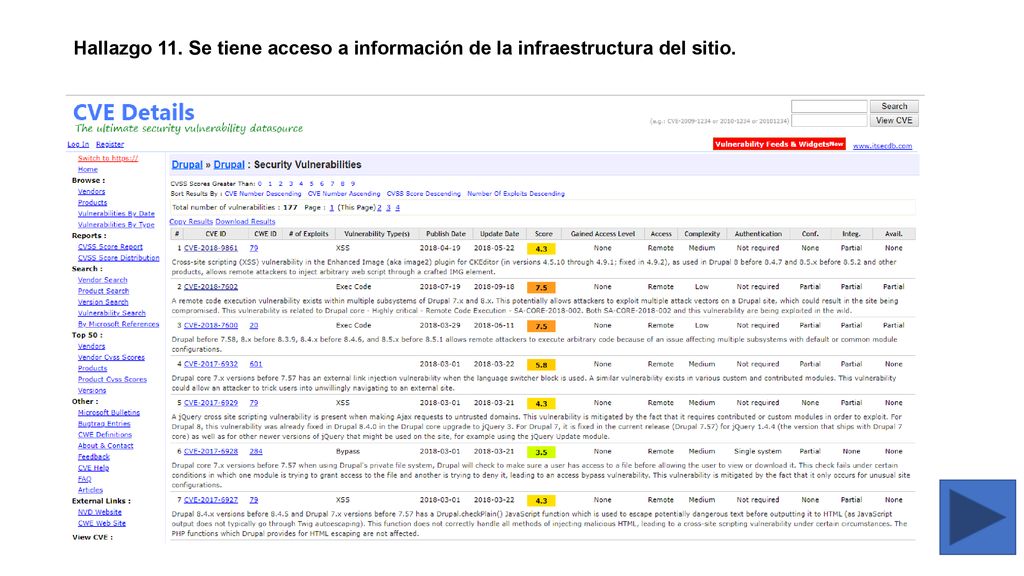
Task: Open Vendor Search link
Action: (103, 280)
